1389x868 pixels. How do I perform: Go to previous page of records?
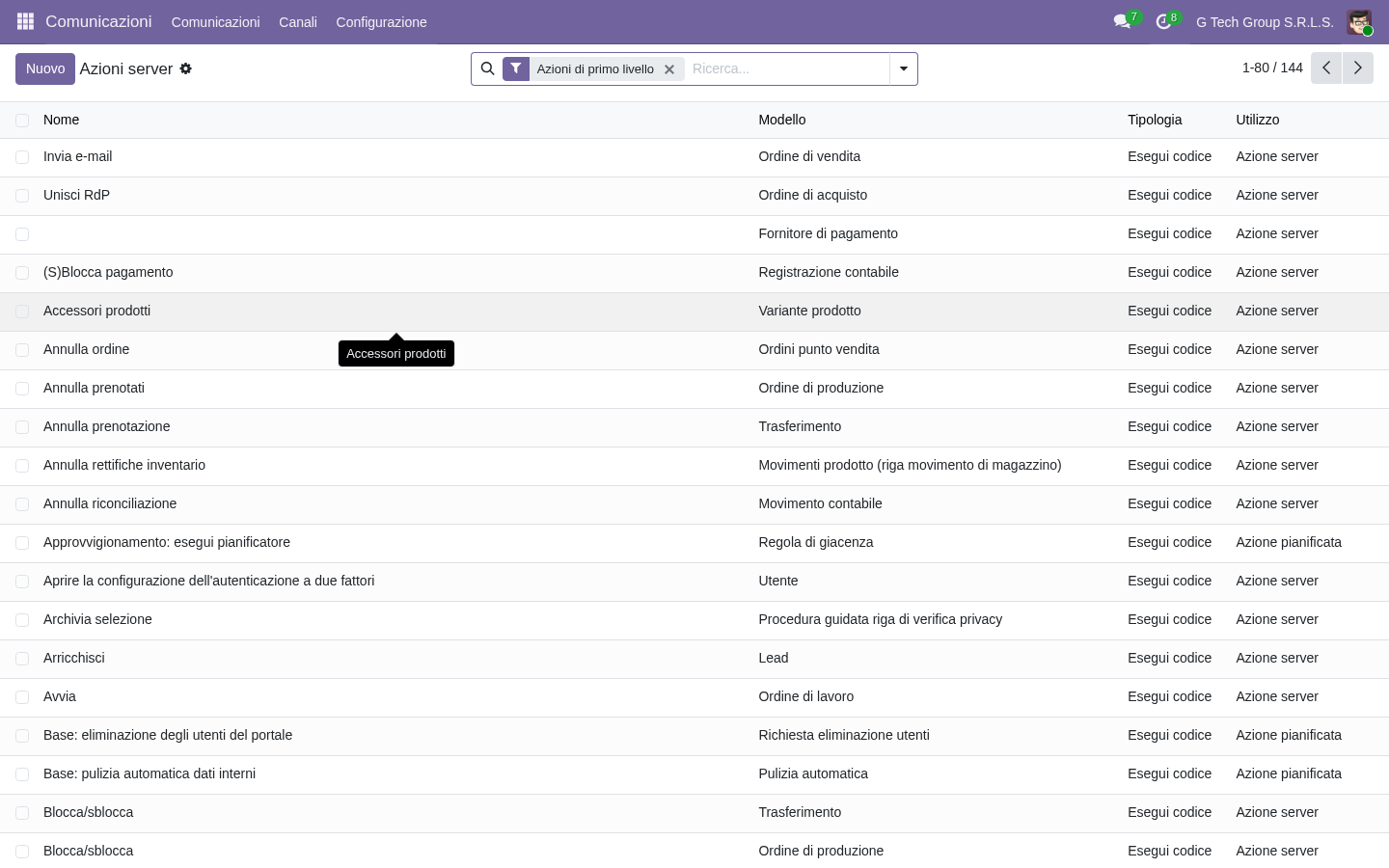1326,68
